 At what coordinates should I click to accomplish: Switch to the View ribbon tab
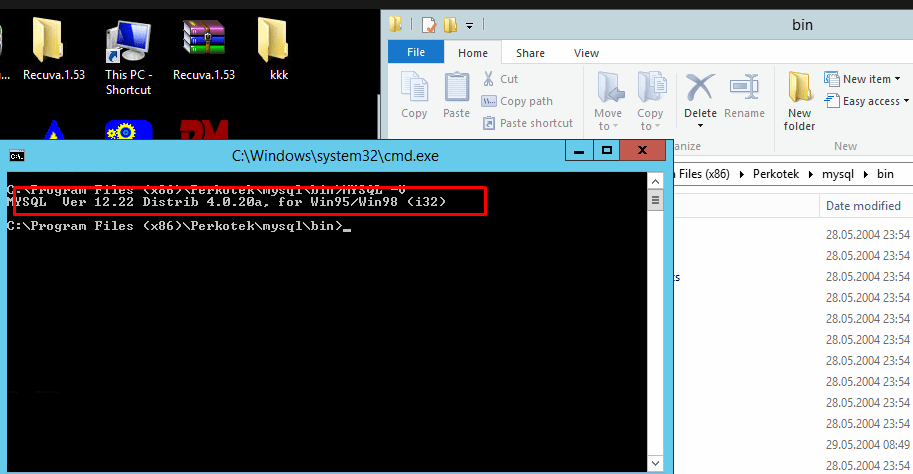click(x=586, y=53)
